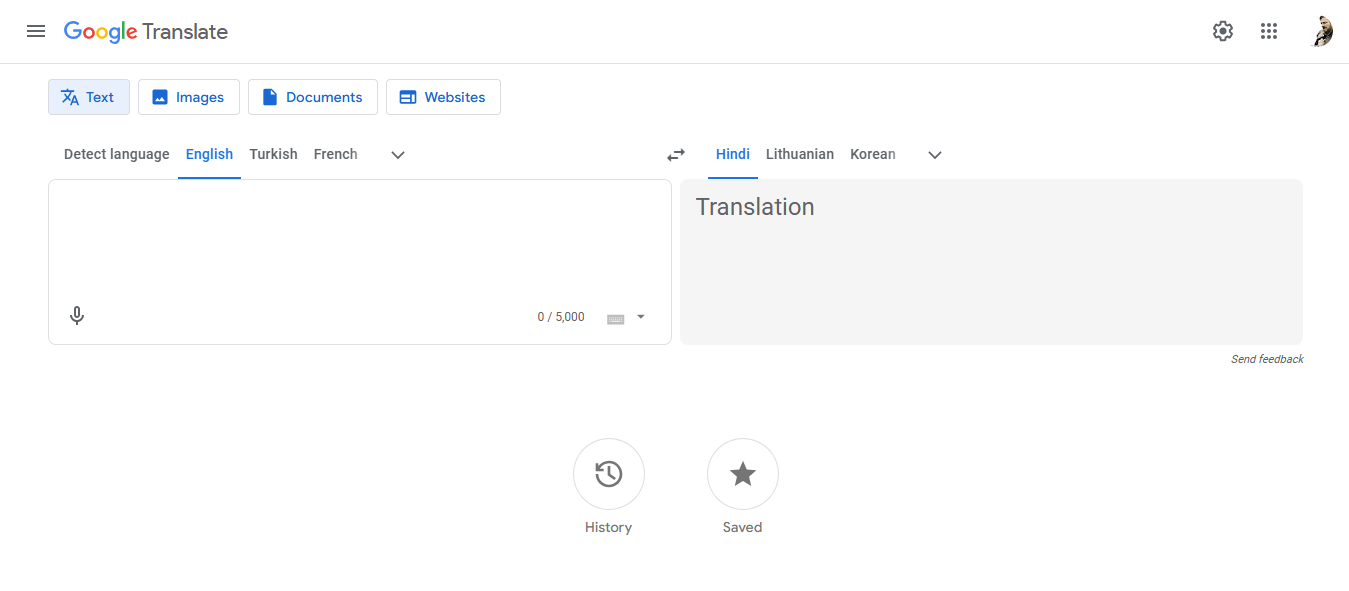Expand more source languages chevron
Screen dimensions: 1349x591
coord(398,155)
